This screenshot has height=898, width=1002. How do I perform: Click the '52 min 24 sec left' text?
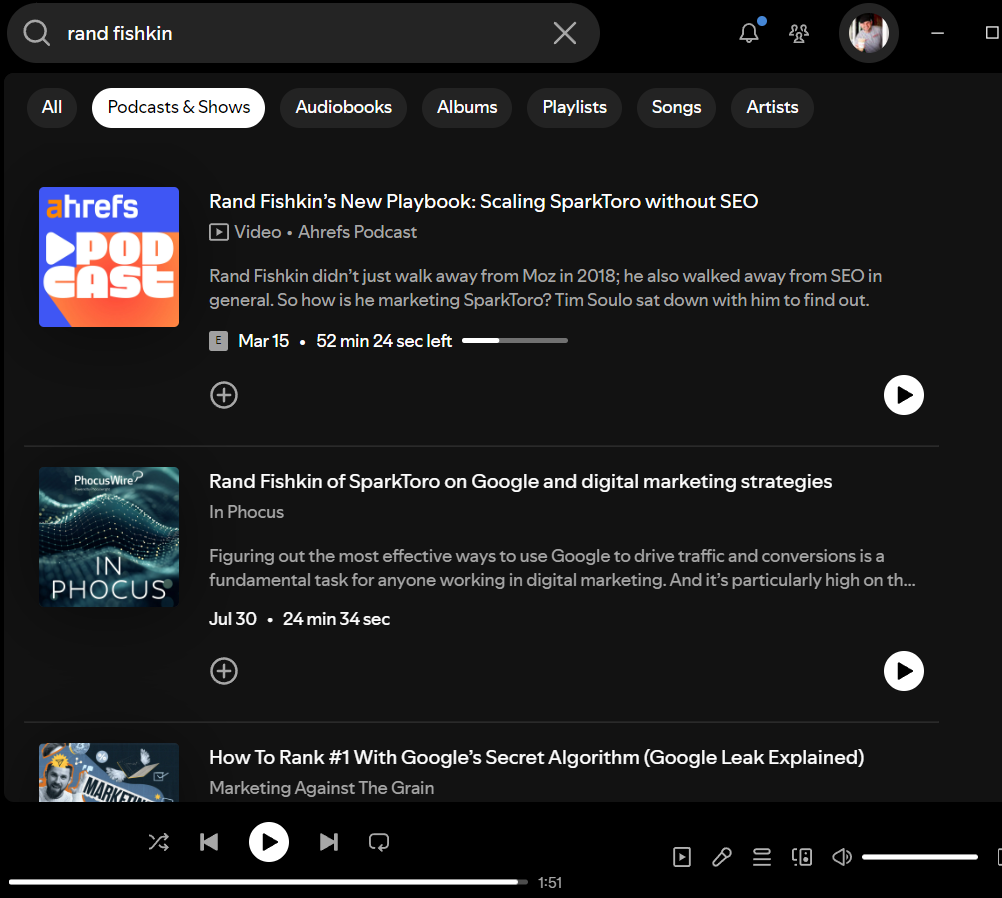pos(384,341)
